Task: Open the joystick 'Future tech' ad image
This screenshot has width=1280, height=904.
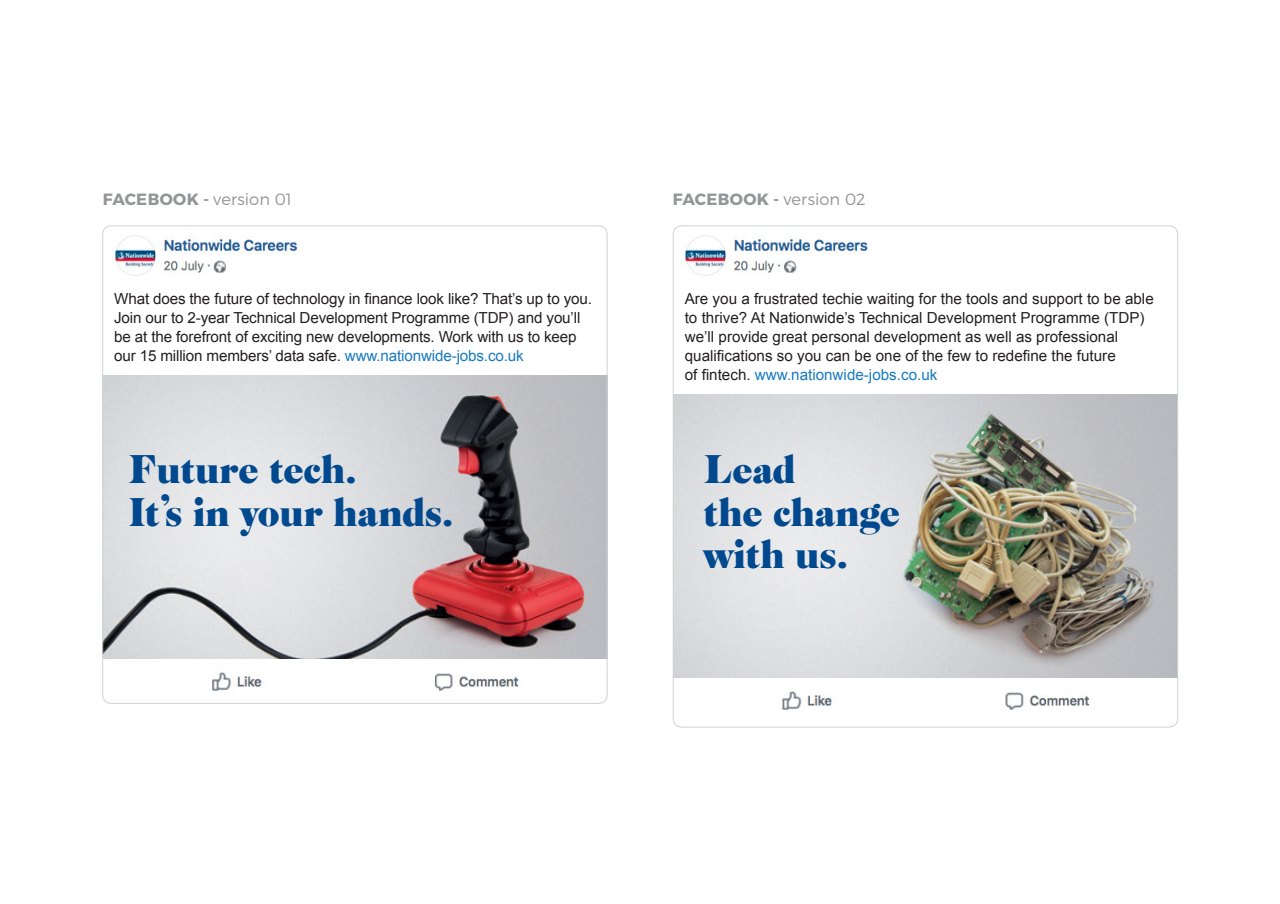Action: click(355, 517)
